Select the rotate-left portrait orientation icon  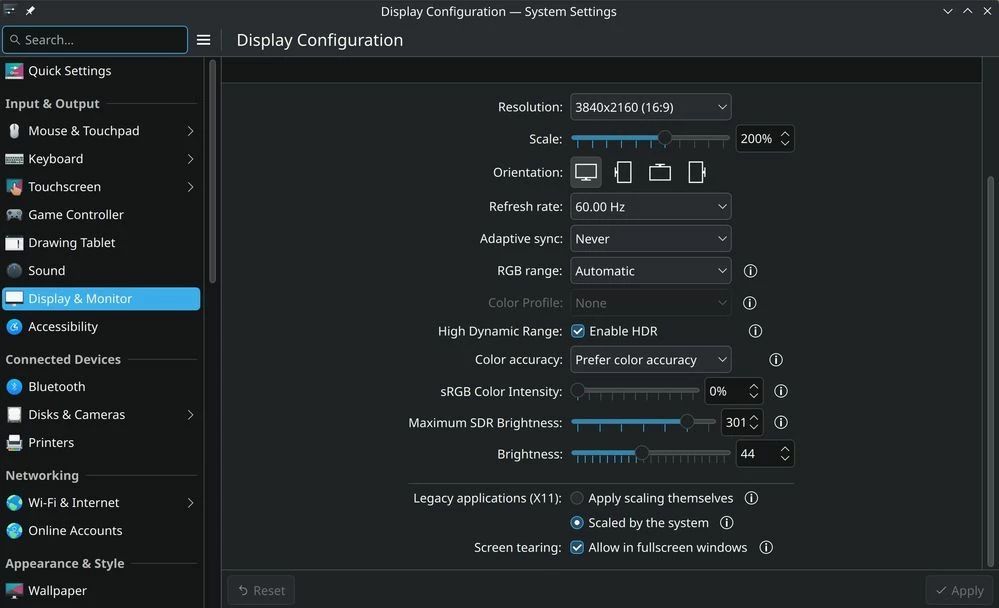623,172
